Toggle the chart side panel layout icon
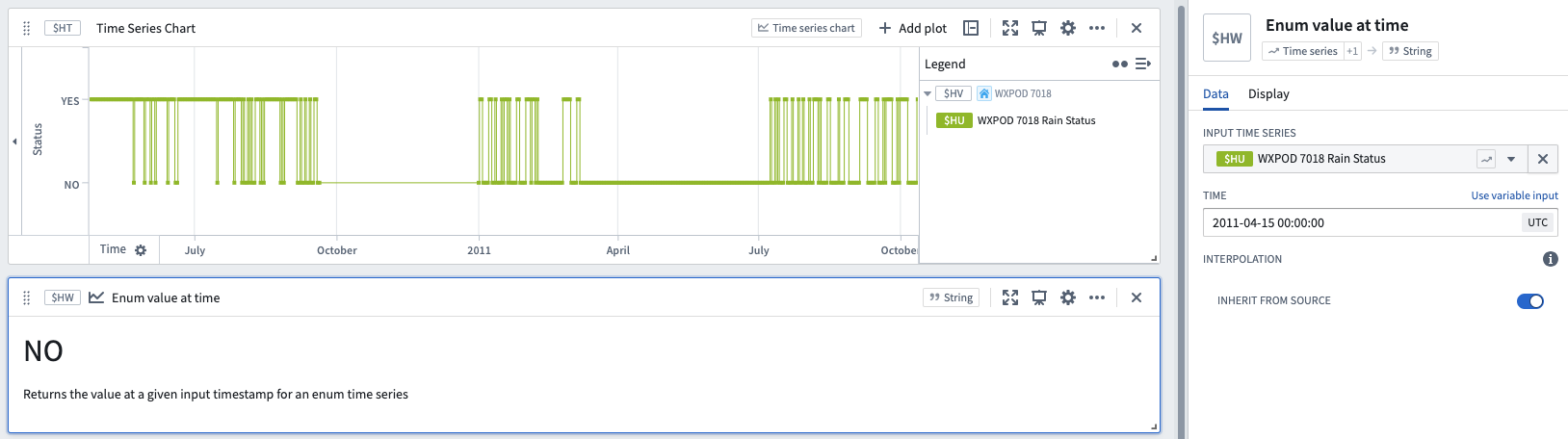Viewport: 1568px width, 439px height. tap(971, 28)
